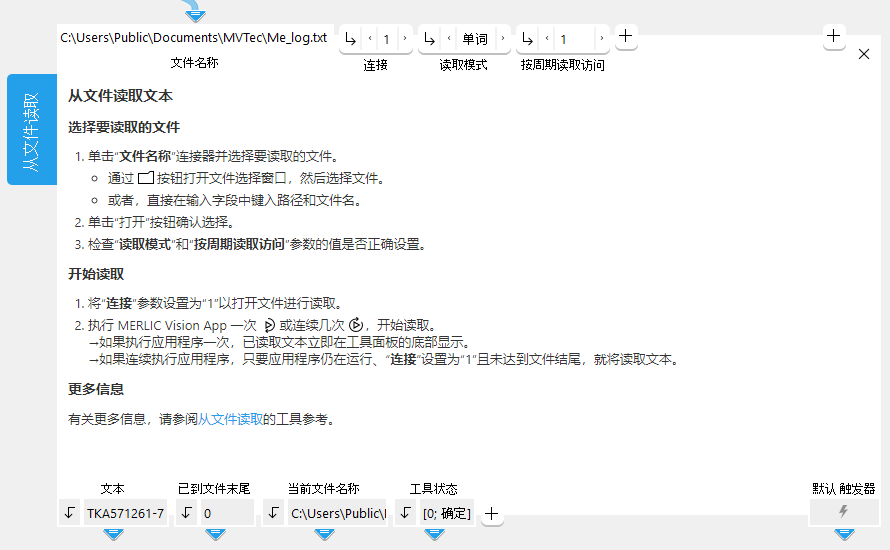Viewport: 890px width, 550px height.
Task: Switch 读取模式 to next option
Action: coord(502,39)
